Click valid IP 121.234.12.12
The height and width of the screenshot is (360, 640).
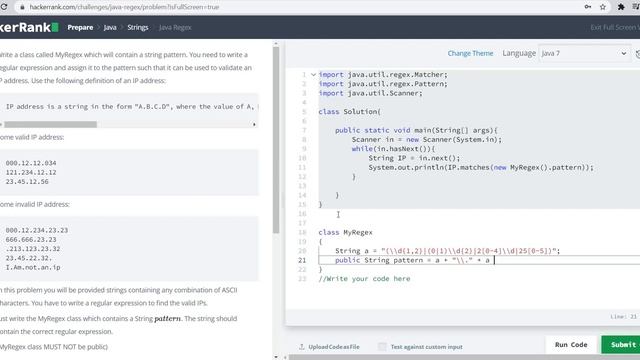pos(31,172)
